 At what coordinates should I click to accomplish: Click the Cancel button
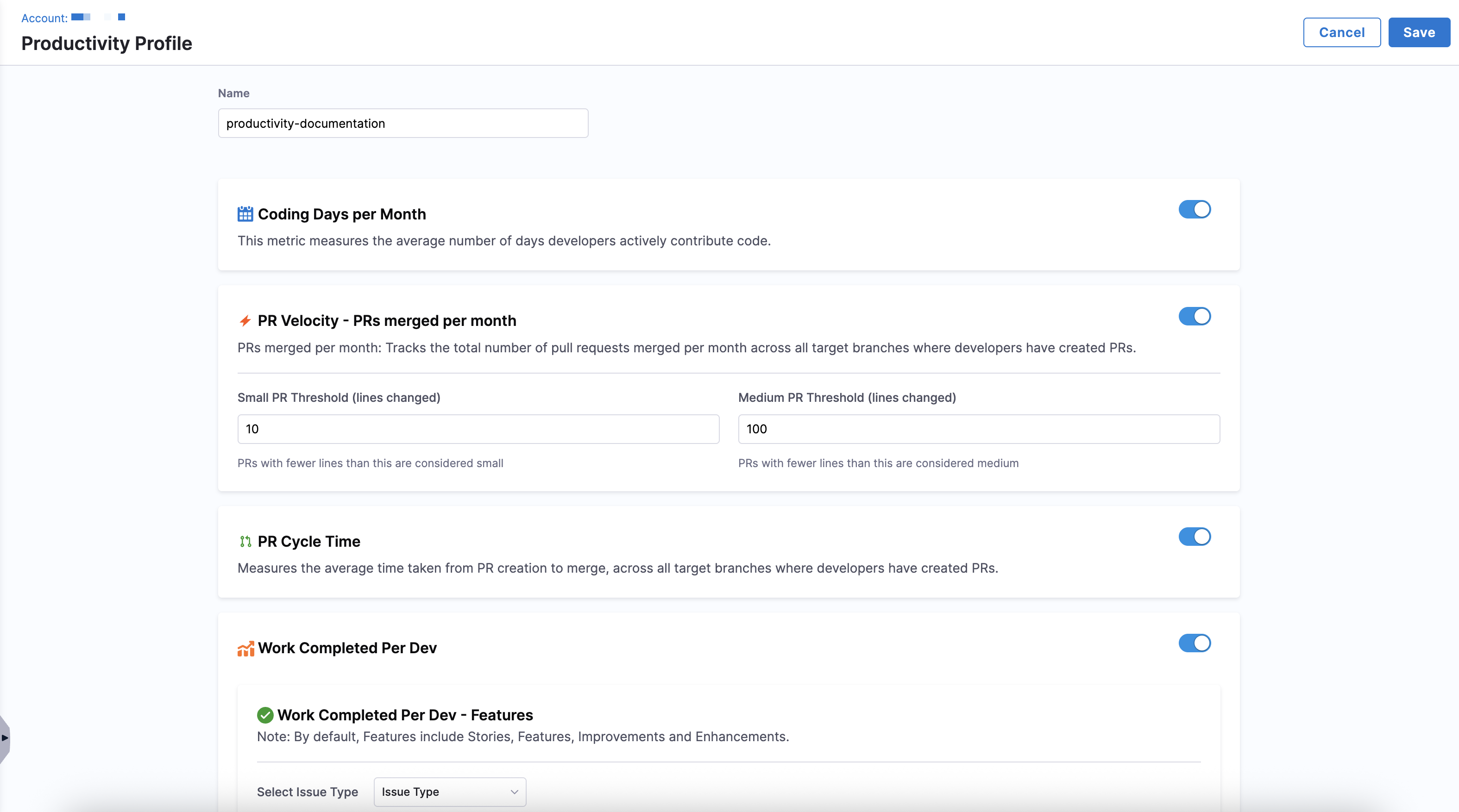1341,32
